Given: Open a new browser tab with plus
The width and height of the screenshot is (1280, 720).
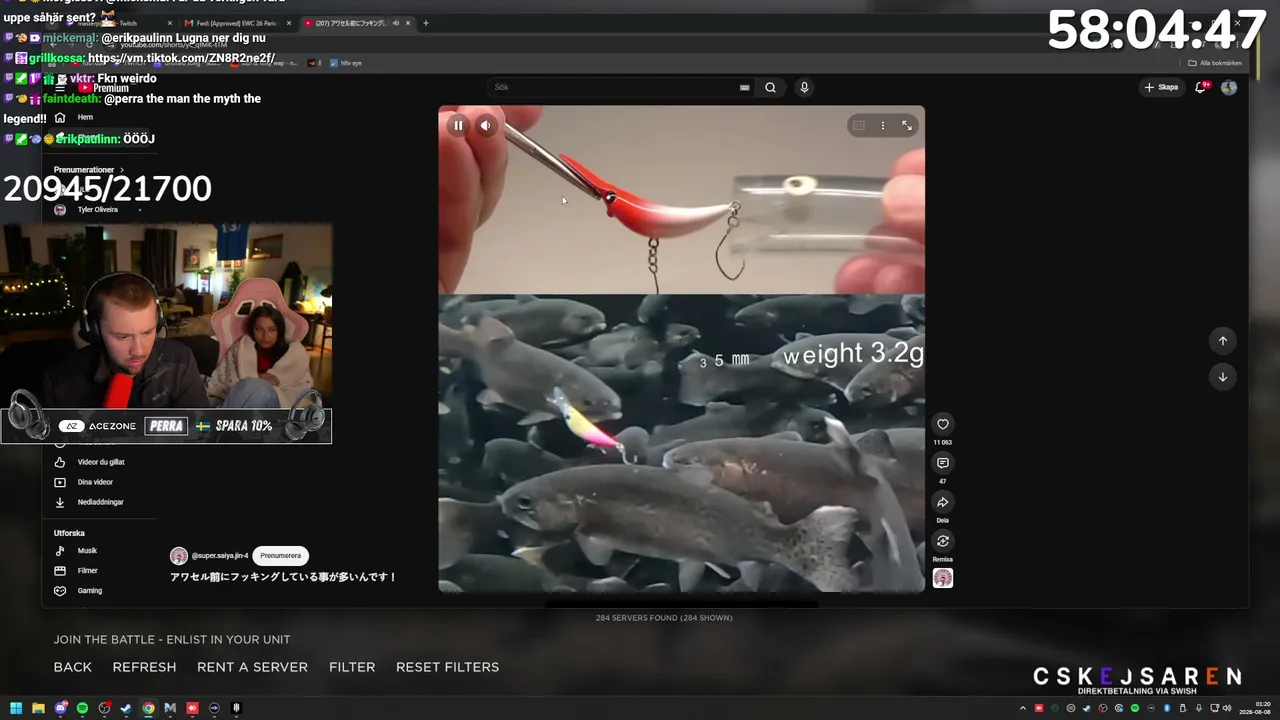Looking at the screenshot, I should tap(425, 23).
